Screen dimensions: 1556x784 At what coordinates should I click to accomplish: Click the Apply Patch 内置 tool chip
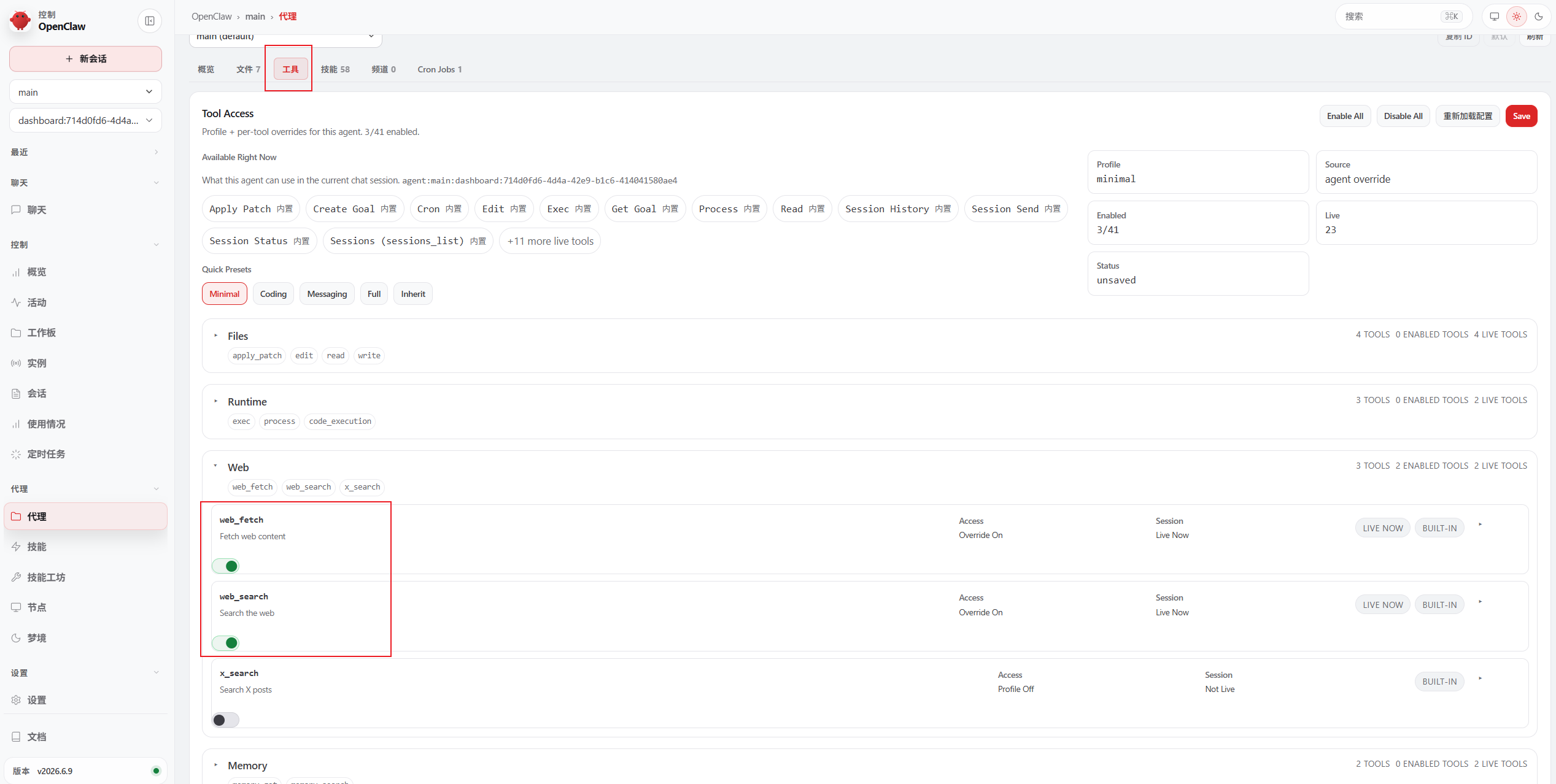pos(251,209)
